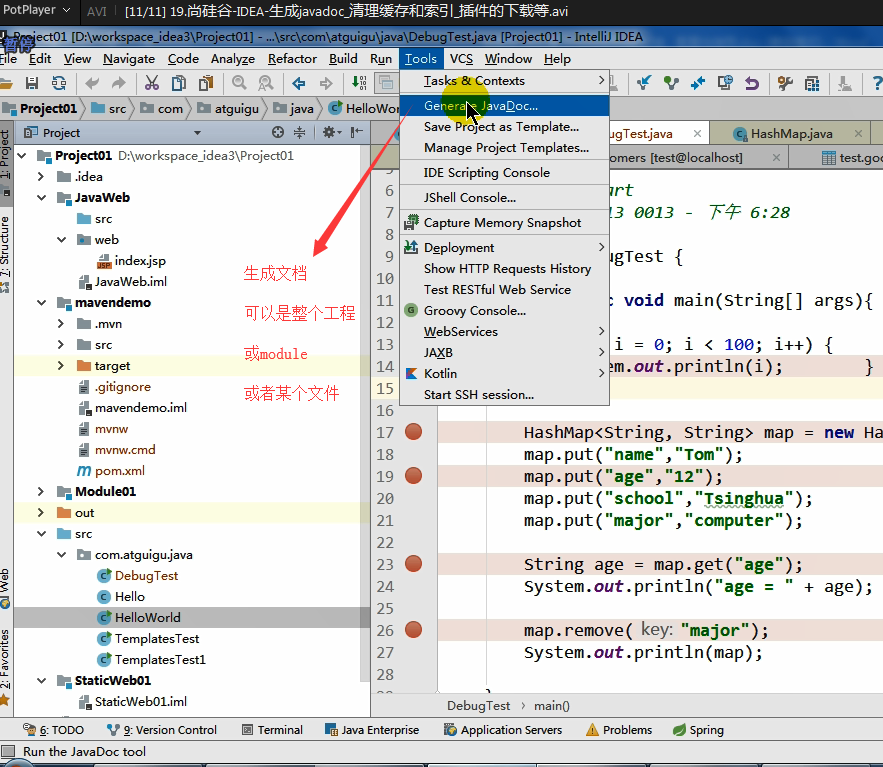The image size is (883, 767).
Task: Click the Revert changes icon
Action: (752, 83)
